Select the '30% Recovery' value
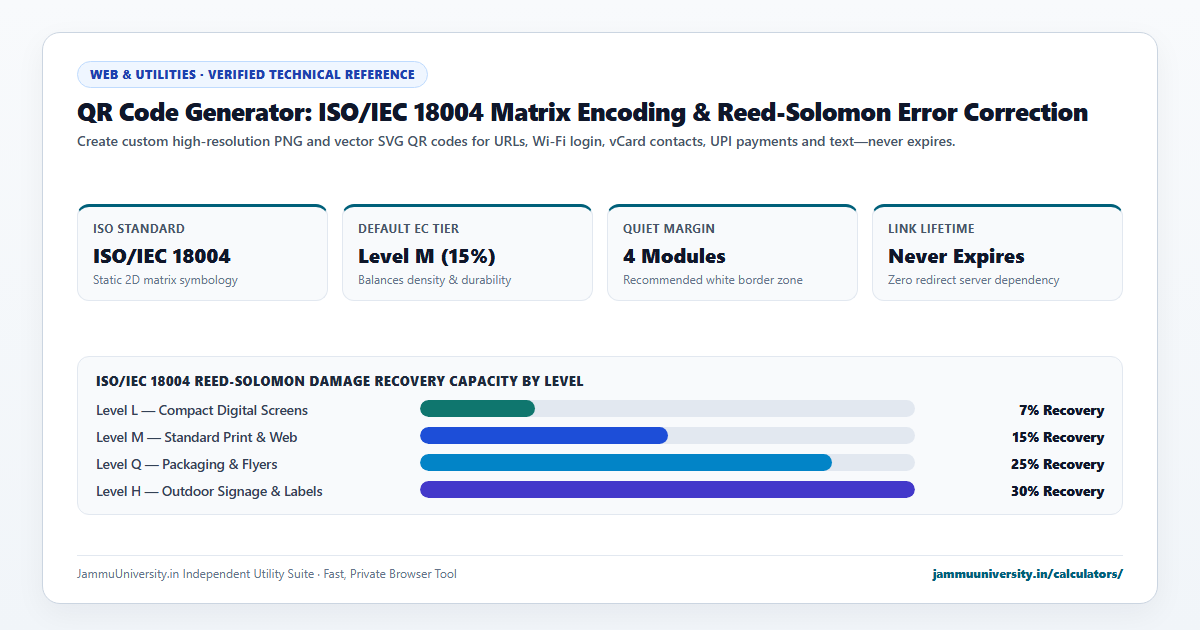This screenshot has height=630, width=1200. point(1058,491)
